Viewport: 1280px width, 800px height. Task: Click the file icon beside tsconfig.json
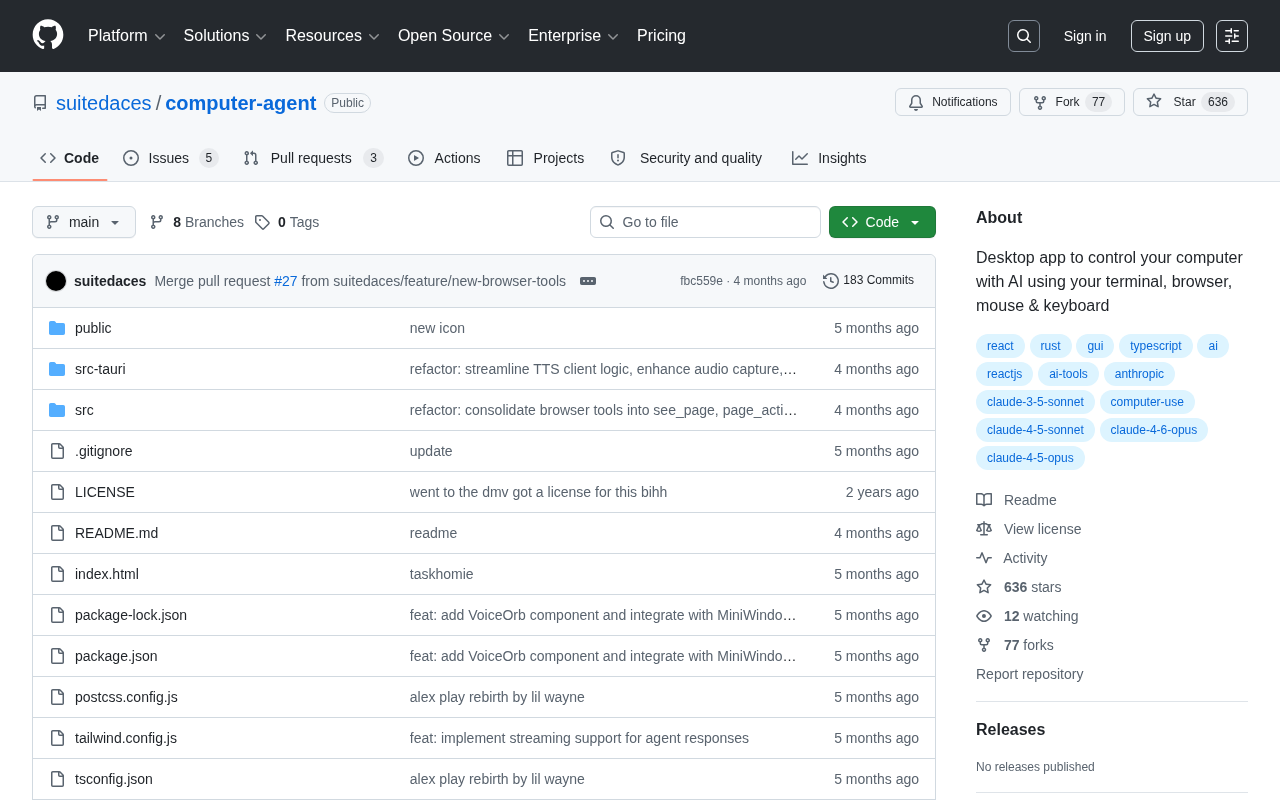pos(57,779)
